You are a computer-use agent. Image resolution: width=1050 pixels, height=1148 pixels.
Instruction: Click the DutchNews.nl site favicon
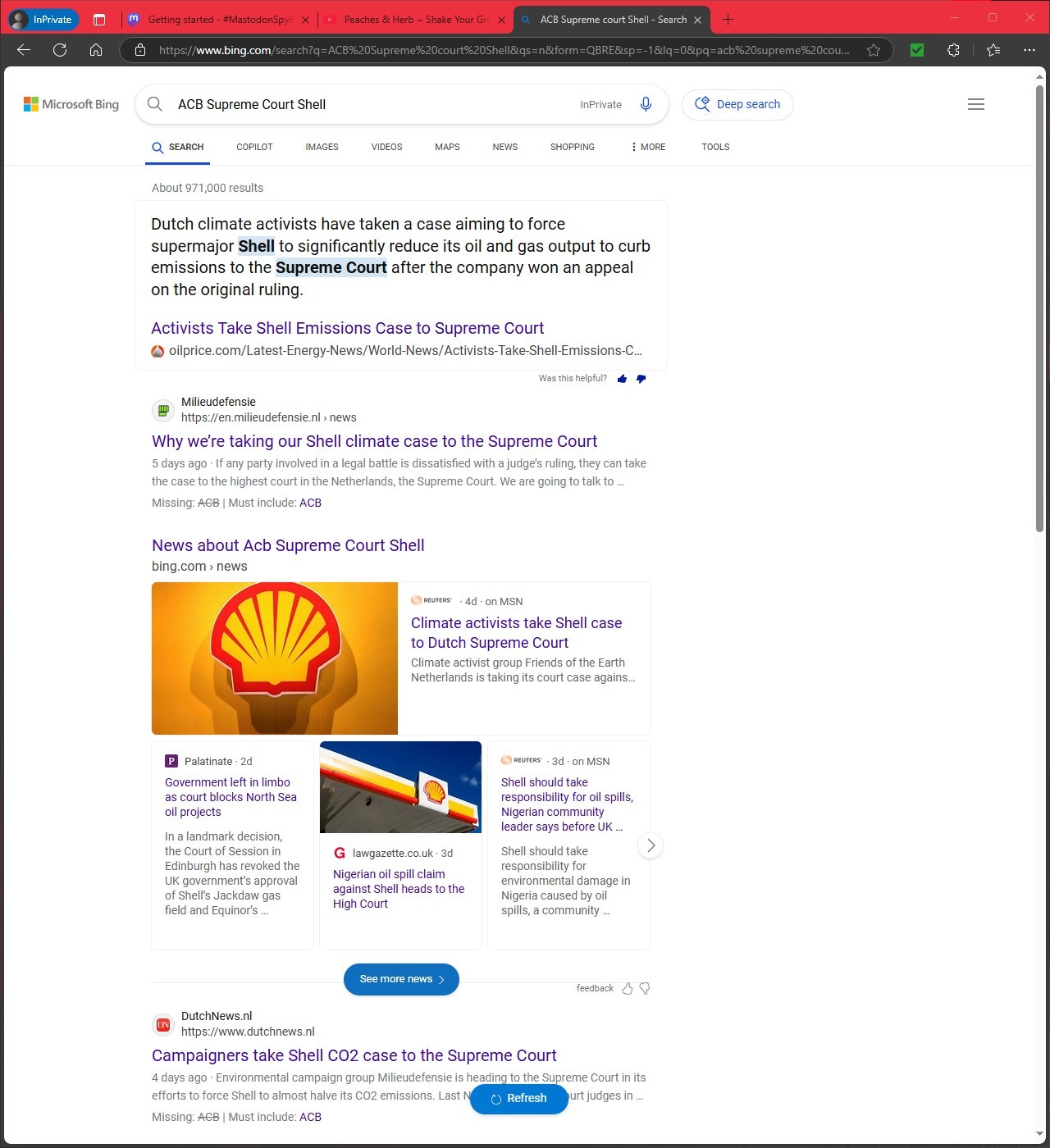pyautogui.click(x=163, y=1024)
